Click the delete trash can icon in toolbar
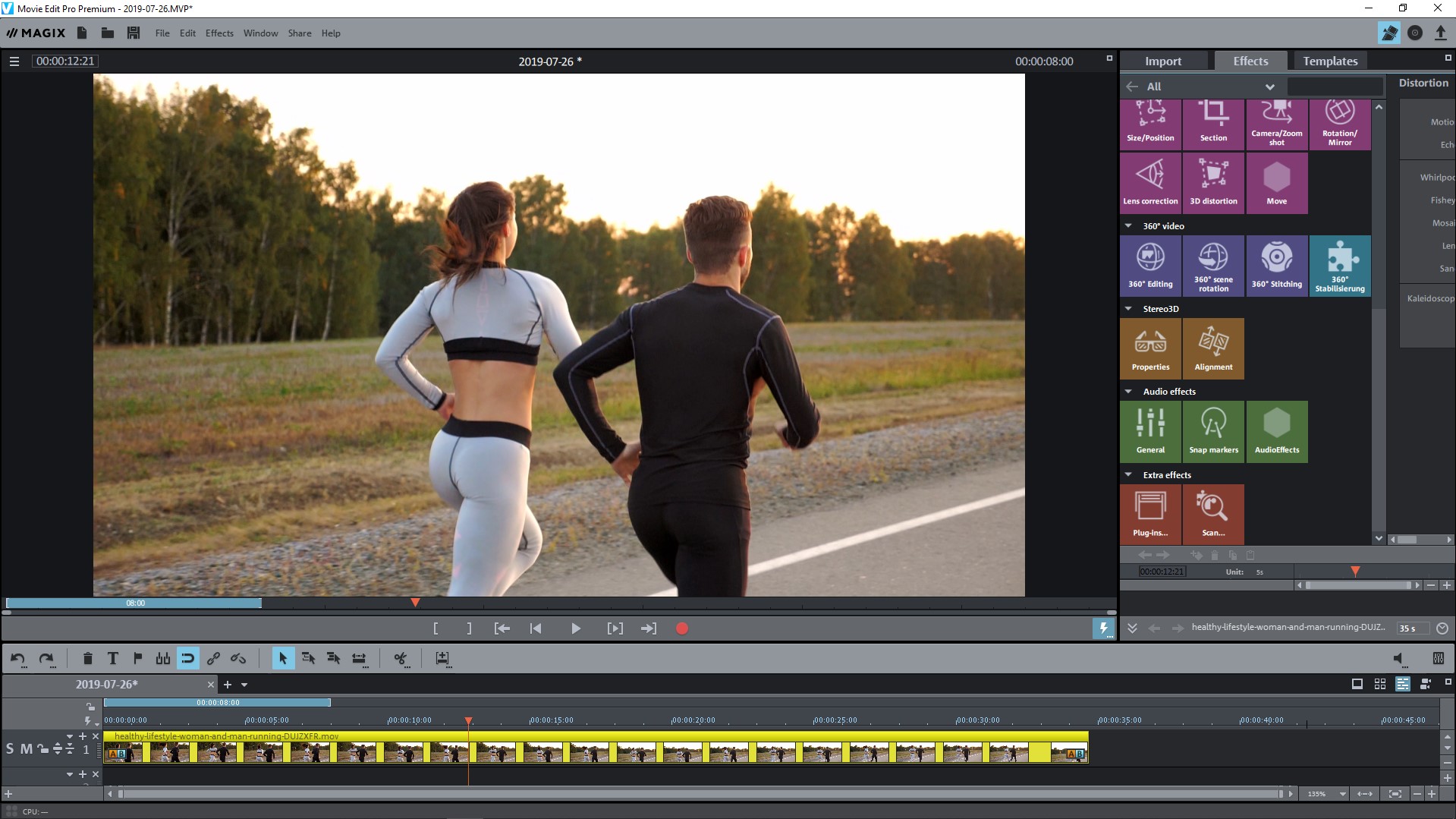This screenshot has width=1456, height=819. [x=87, y=659]
